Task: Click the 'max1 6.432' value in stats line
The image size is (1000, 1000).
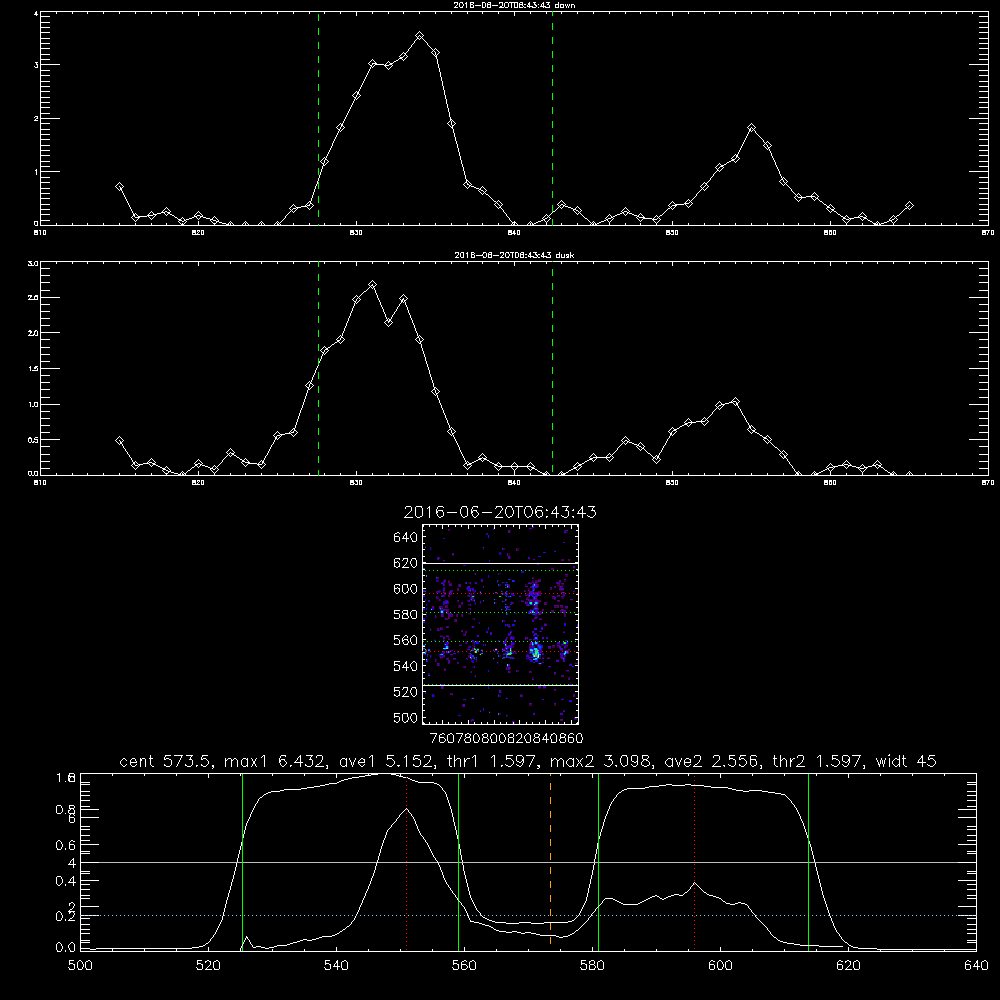Action: [274, 761]
